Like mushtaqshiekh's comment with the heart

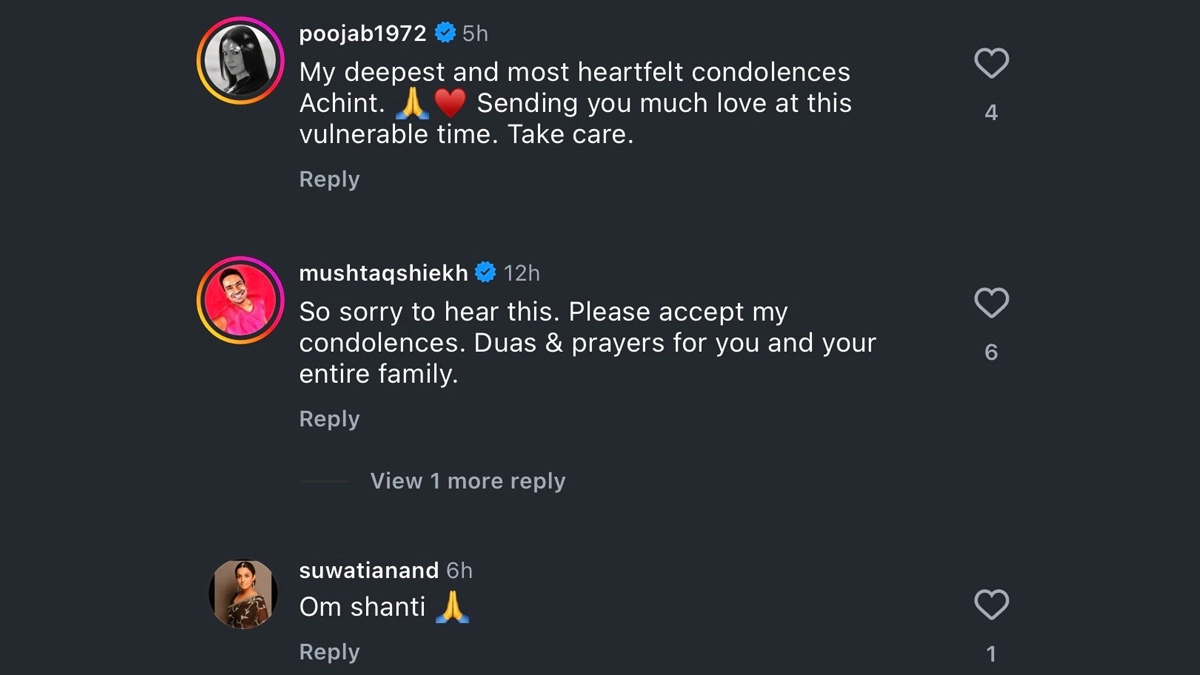991,303
